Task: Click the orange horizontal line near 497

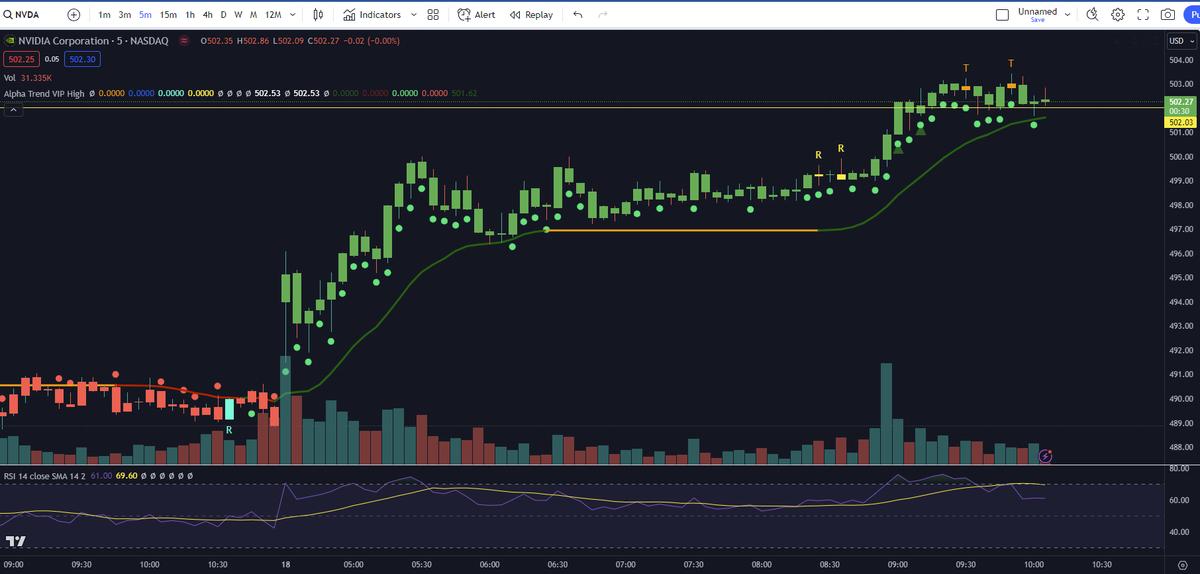Action: 682,230
